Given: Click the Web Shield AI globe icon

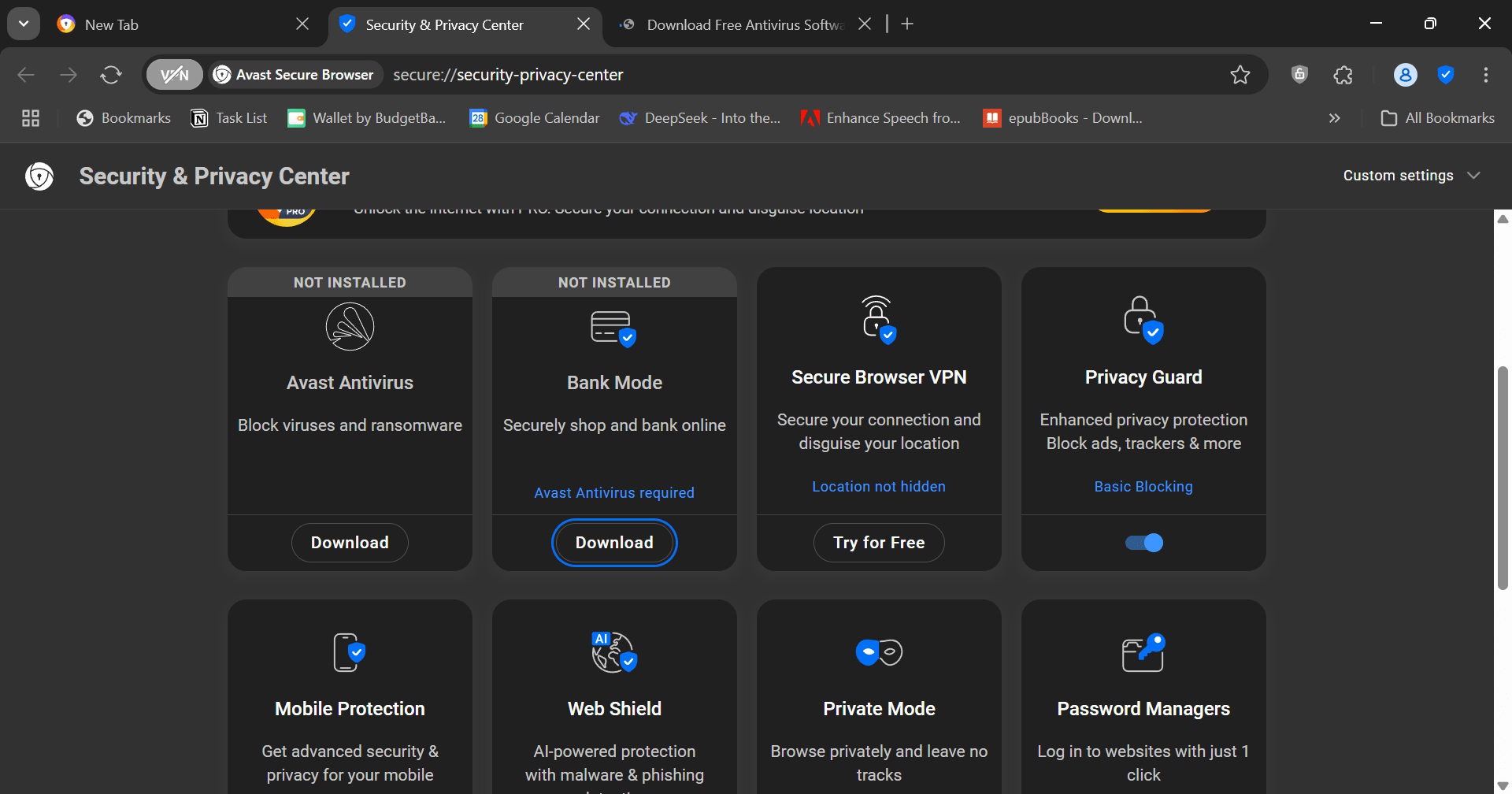Looking at the screenshot, I should click(614, 652).
